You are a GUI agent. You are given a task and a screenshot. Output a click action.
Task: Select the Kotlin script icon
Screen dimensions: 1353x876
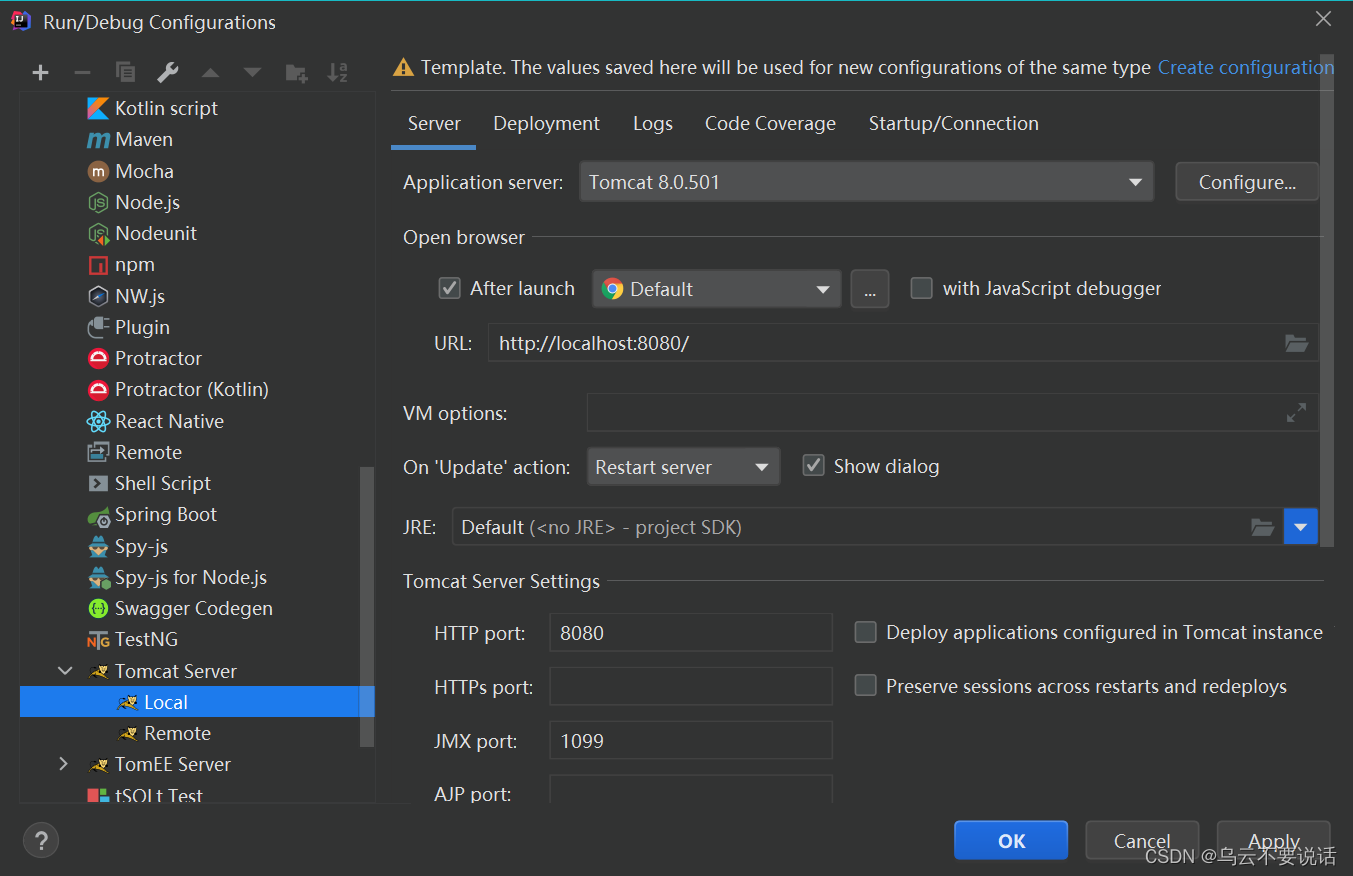[x=98, y=108]
